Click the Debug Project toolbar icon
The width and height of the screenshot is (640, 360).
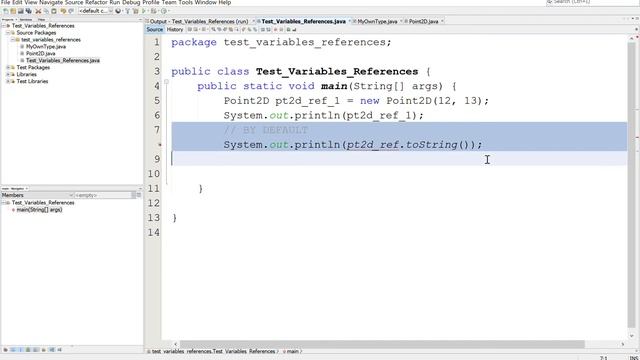pos(154,11)
